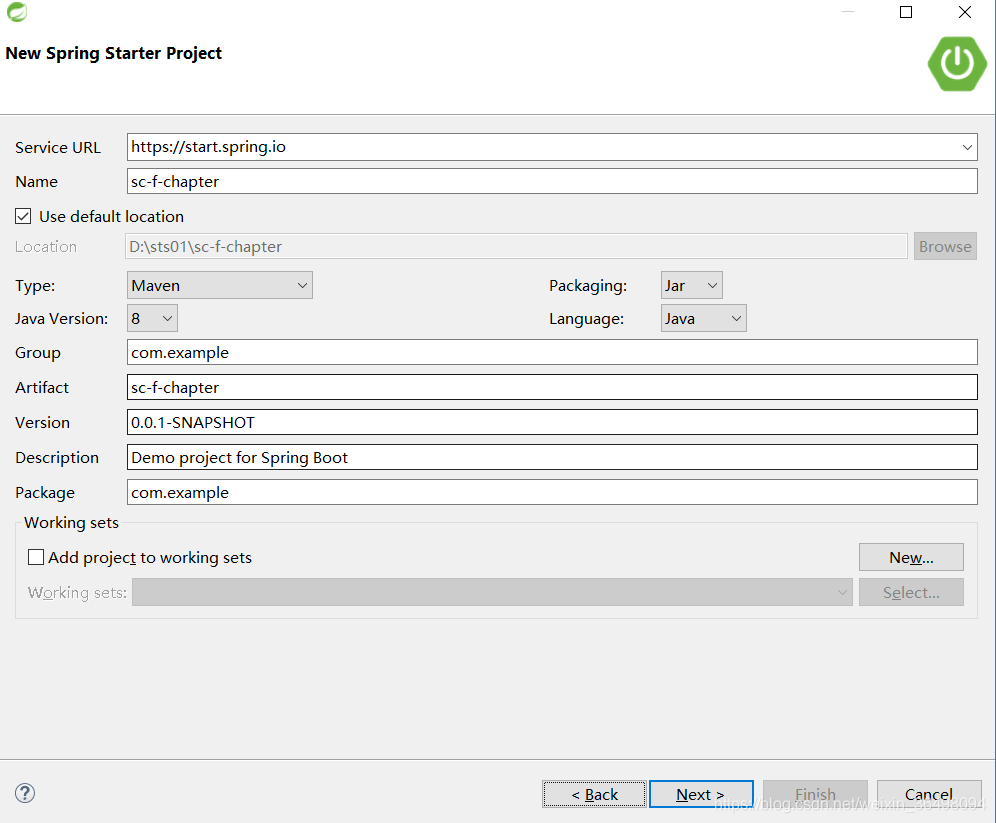Go back with the Back button
This screenshot has height=823, width=996.
(594, 794)
